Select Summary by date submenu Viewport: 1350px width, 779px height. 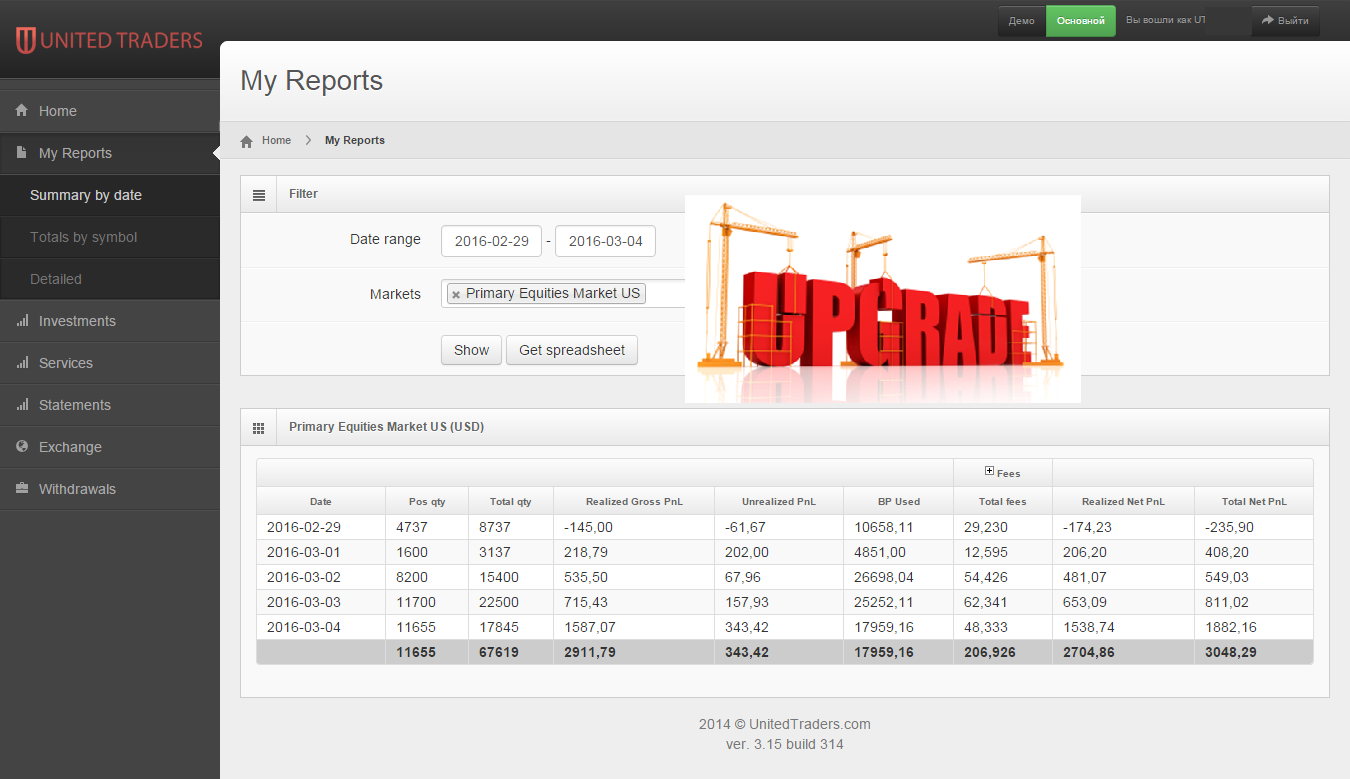click(x=110, y=195)
